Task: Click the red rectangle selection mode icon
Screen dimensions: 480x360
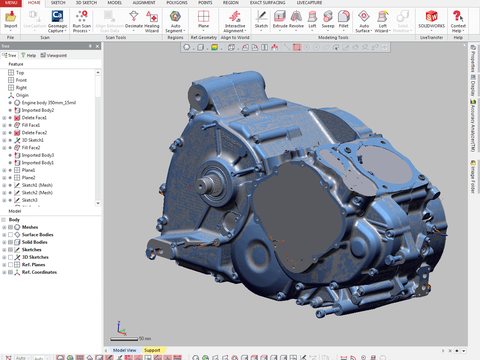Action: [297, 47]
